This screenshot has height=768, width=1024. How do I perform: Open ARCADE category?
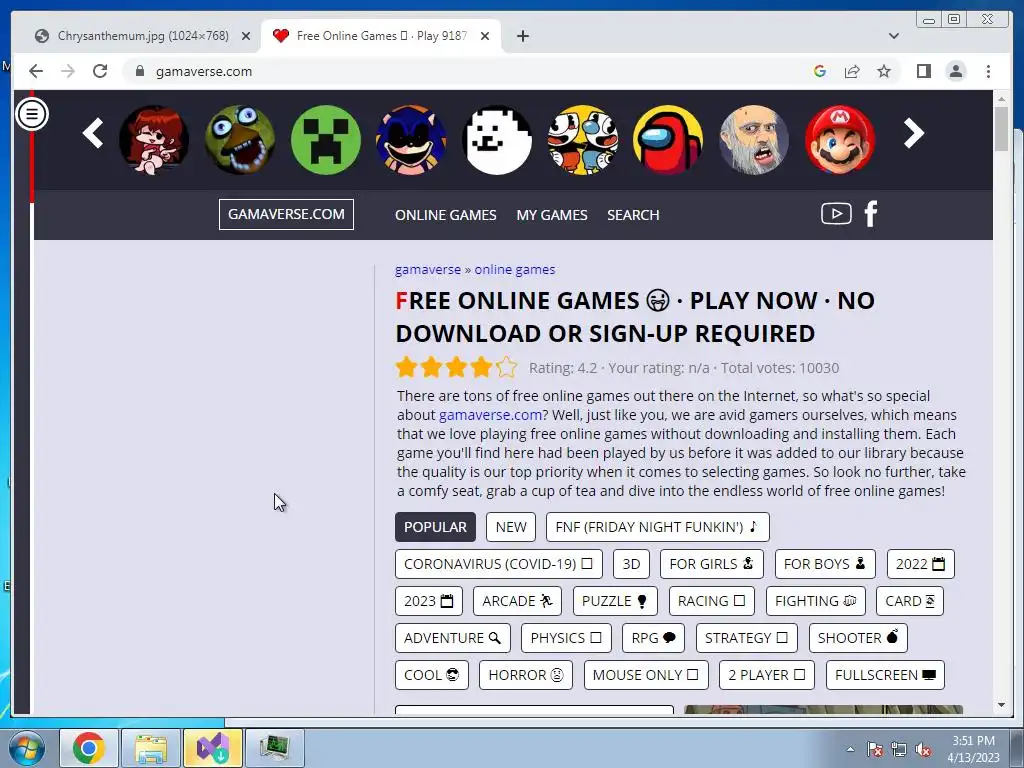click(518, 601)
